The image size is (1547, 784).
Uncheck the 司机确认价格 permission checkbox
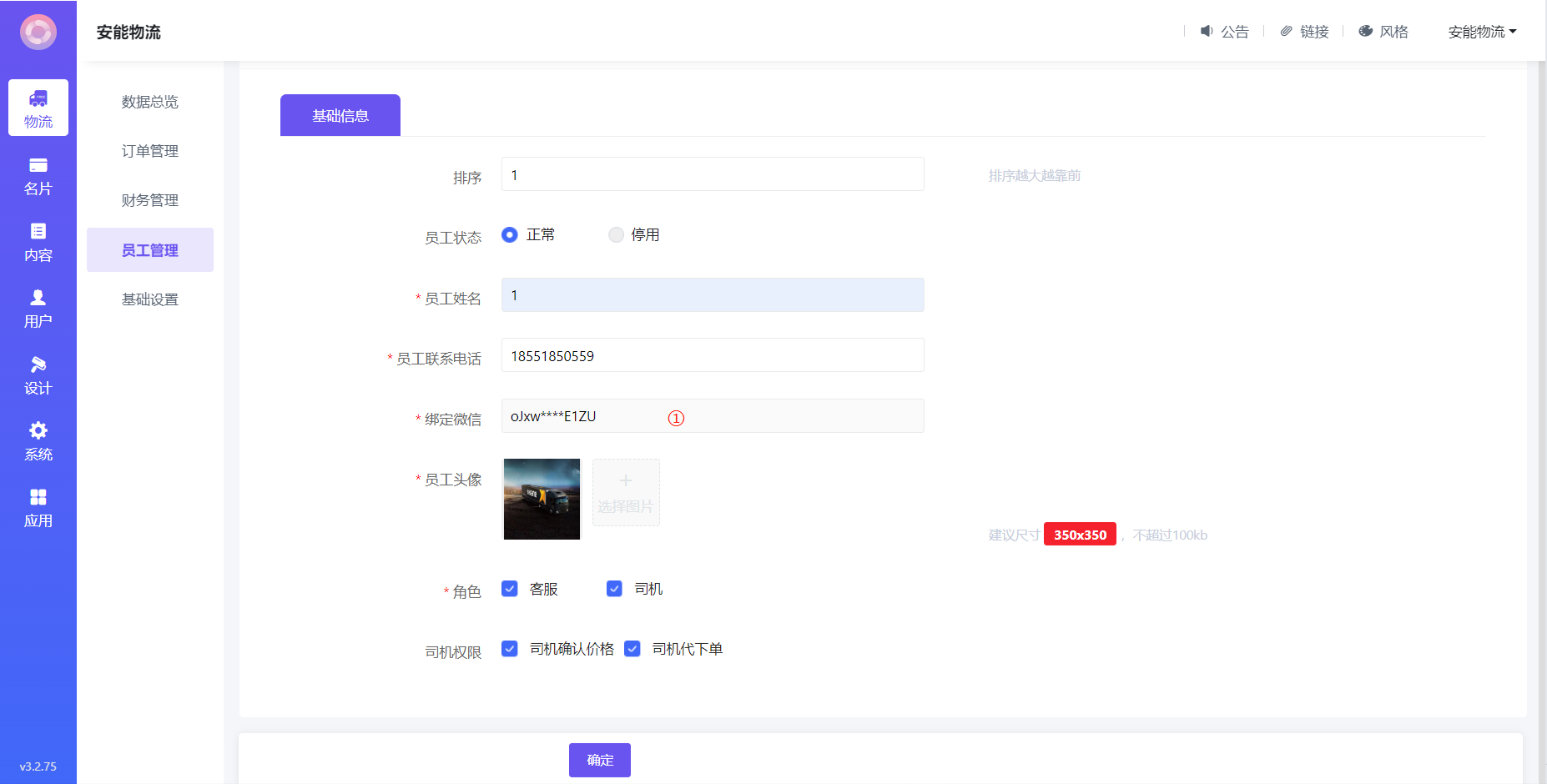point(510,649)
